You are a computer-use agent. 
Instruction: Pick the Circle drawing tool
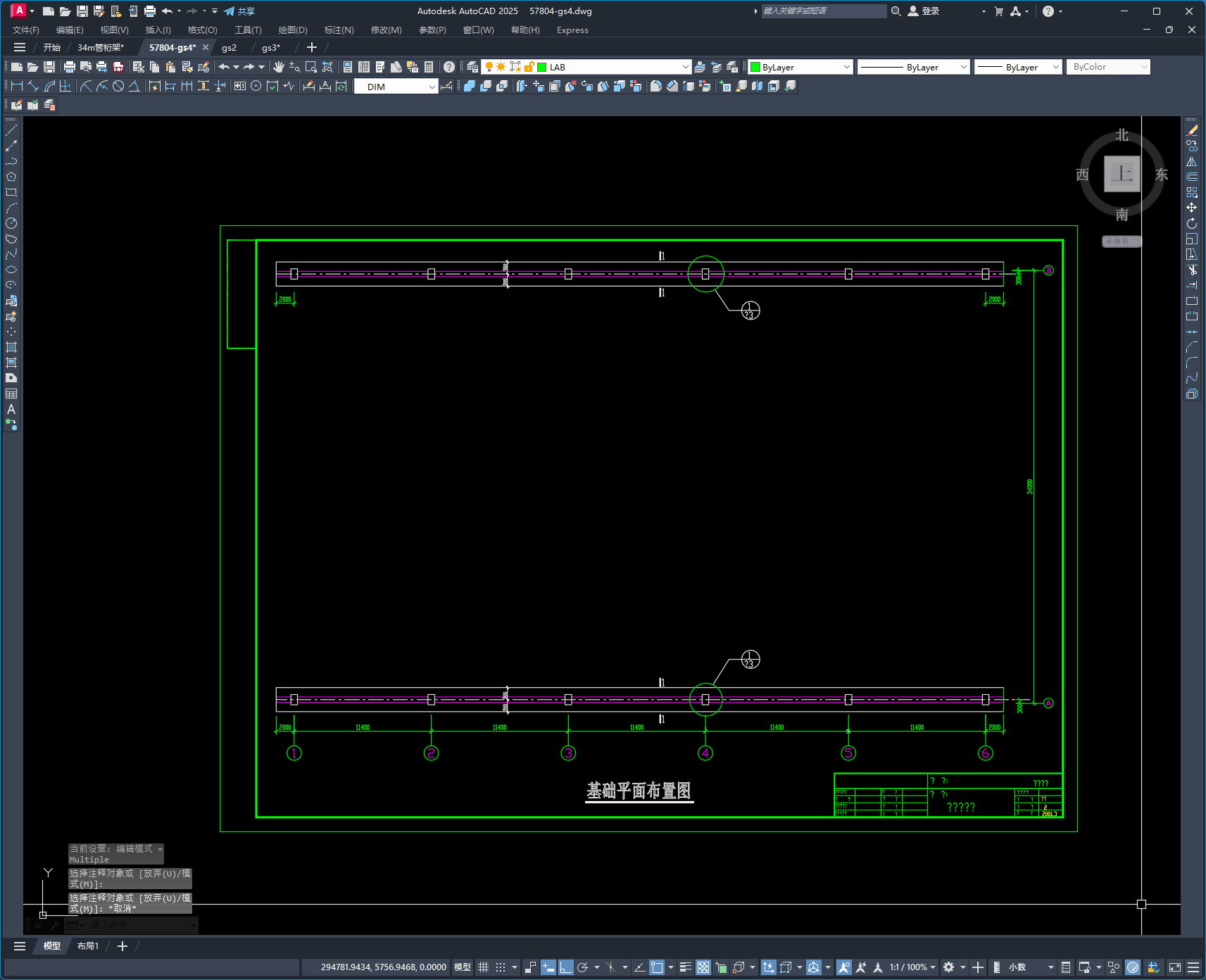point(11,223)
